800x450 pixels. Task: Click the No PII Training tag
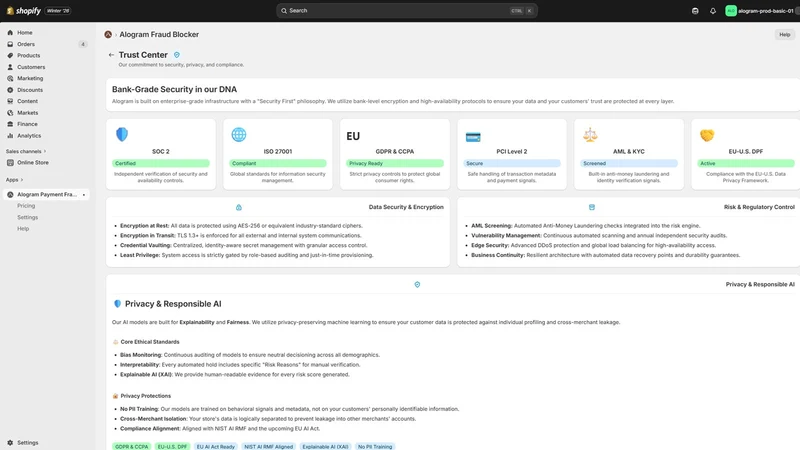pos(375,446)
